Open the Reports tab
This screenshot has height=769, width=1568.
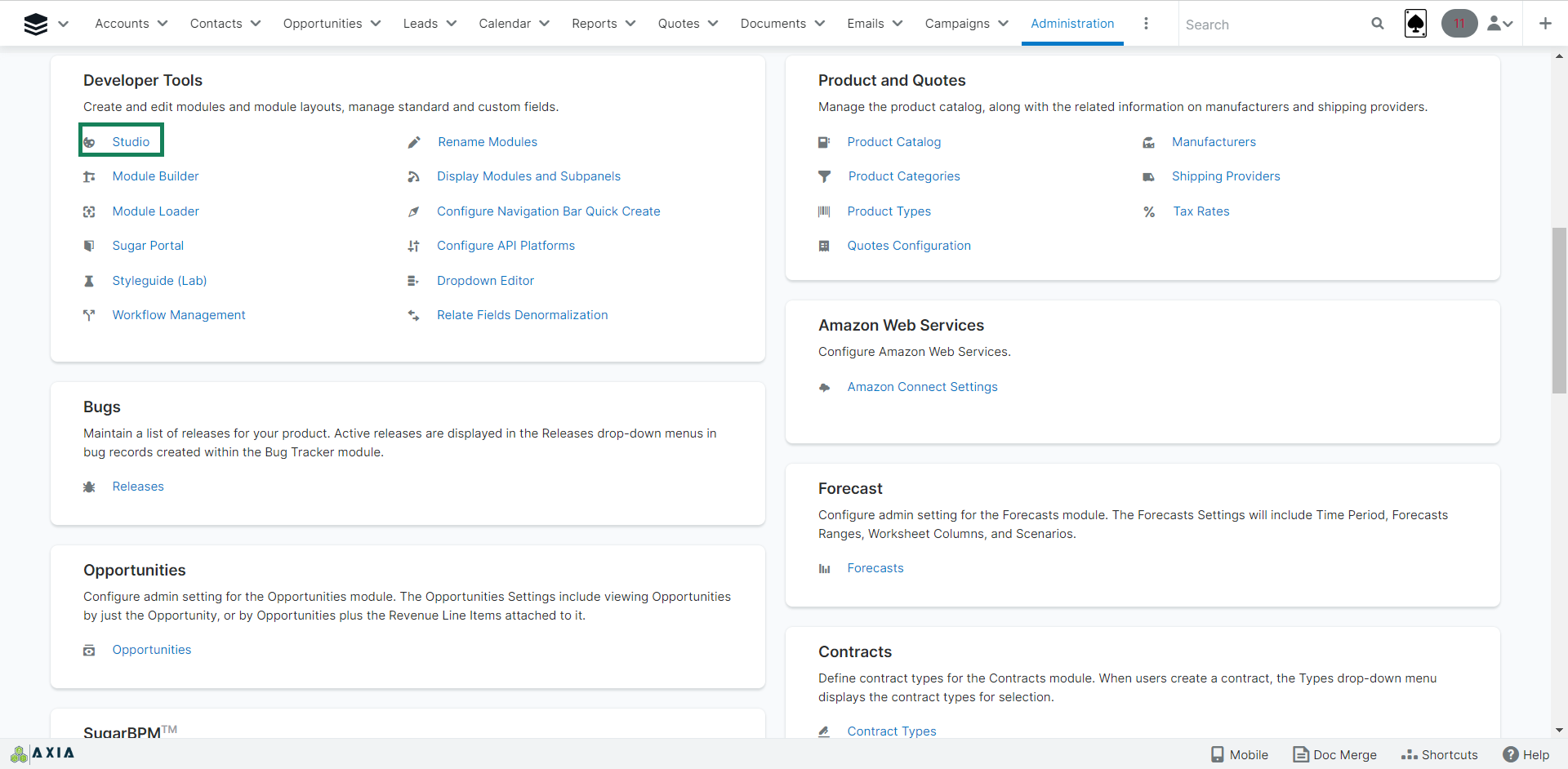(595, 24)
